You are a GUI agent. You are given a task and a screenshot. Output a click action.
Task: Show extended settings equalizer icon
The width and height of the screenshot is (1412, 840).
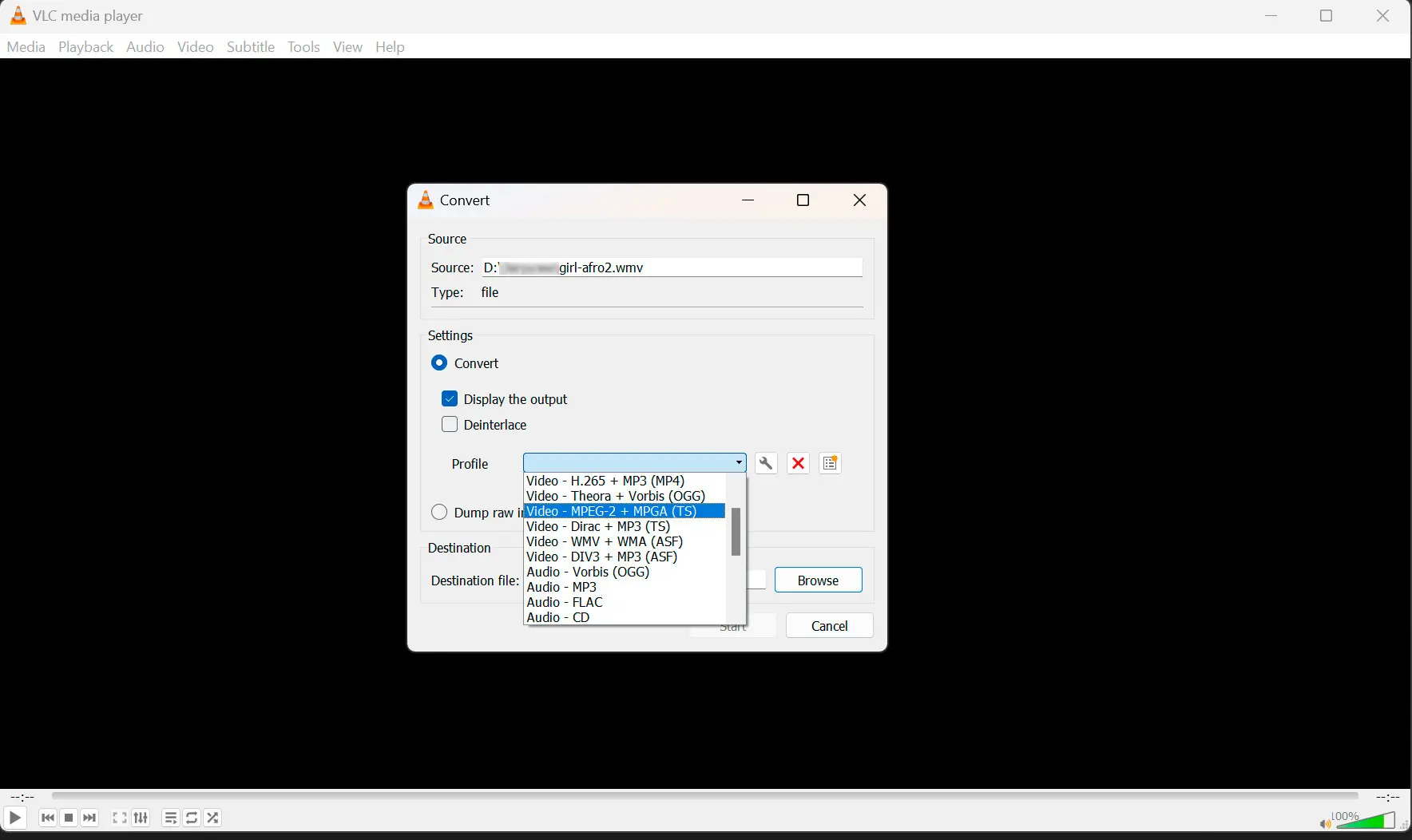coord(141,818)
